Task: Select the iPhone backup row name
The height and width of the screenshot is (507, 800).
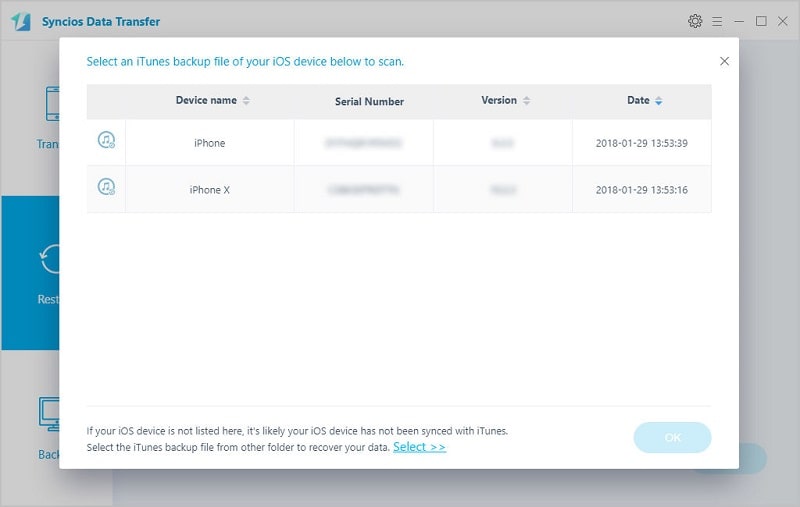Action: (209, 143)
